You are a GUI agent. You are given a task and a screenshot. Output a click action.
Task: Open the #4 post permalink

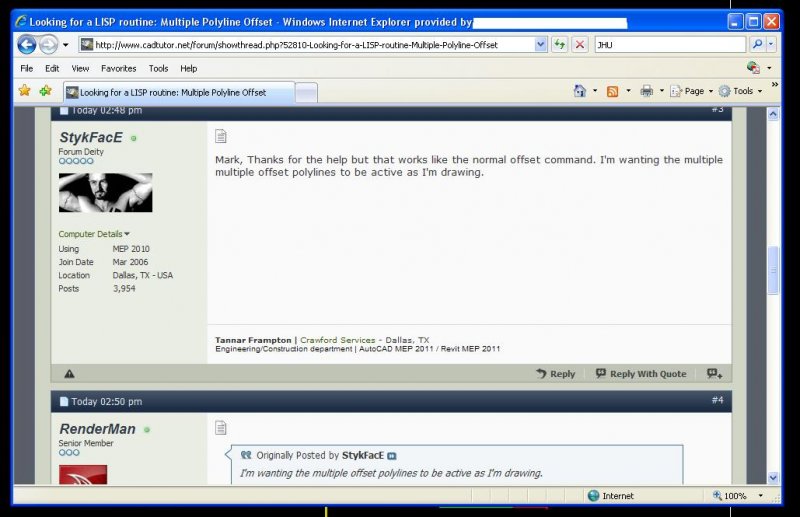coord(717,400)
